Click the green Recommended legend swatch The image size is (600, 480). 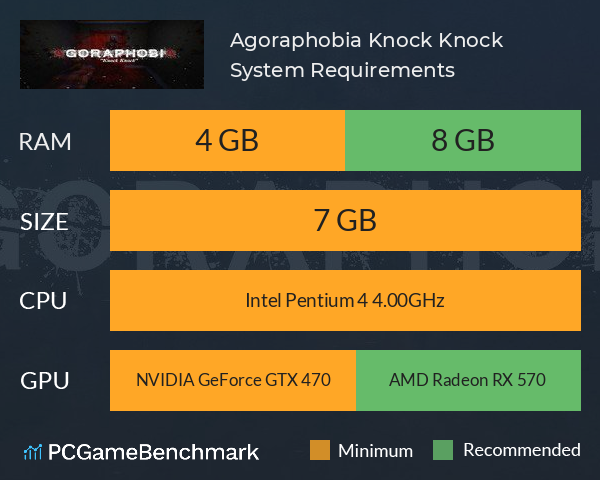443,450
